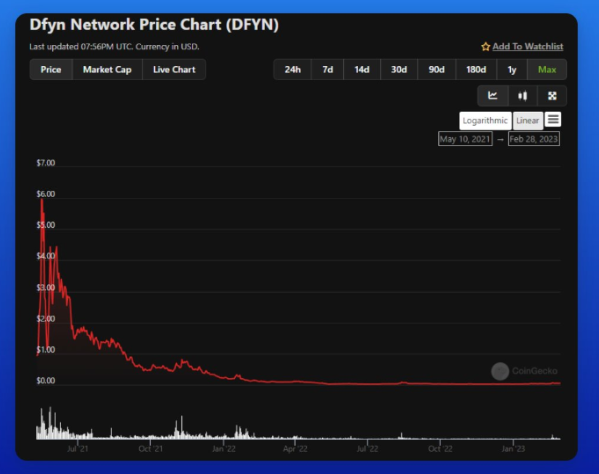Choose the Max time range

pyautogui.click(x=547, y=70)
